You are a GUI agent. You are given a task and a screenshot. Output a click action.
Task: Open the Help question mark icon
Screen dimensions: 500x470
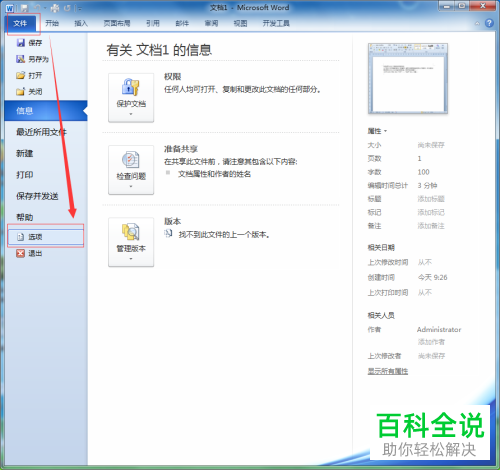pyautogui.click(x=489, y=23)
